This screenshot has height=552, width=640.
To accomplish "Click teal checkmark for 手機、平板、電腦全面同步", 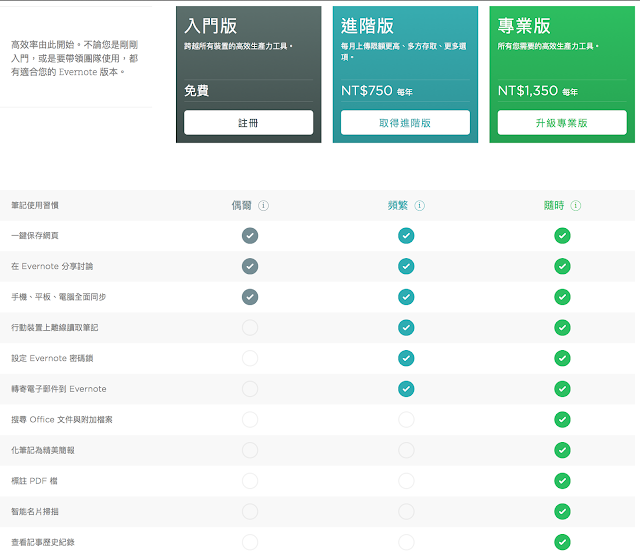I will [406, 297].
